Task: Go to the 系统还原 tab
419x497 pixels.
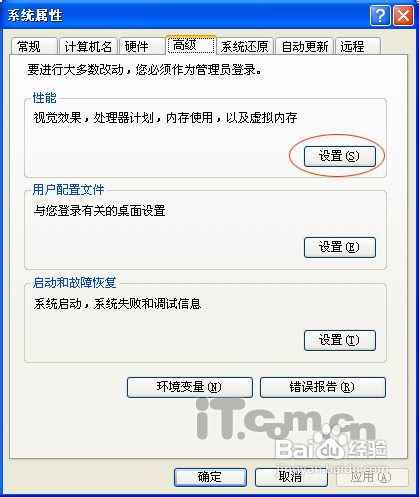Action: tap(245, 46)
